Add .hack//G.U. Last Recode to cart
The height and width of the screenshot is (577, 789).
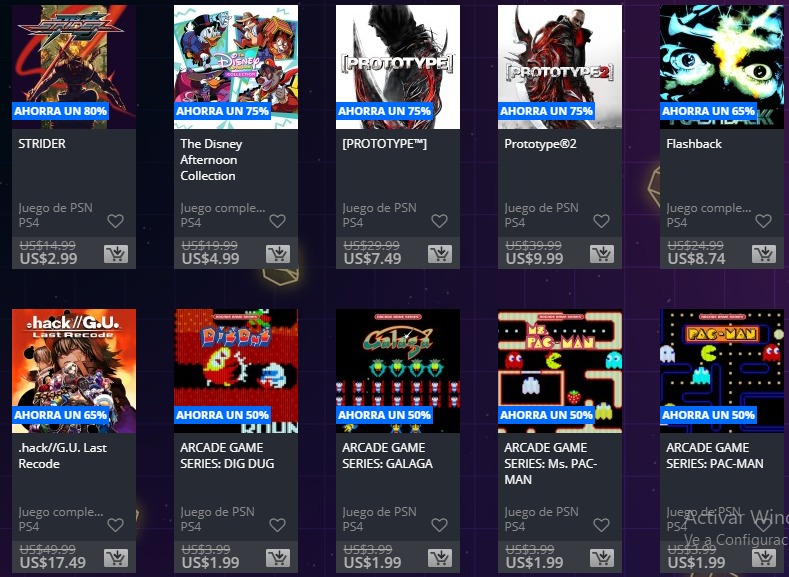point(116,558)
